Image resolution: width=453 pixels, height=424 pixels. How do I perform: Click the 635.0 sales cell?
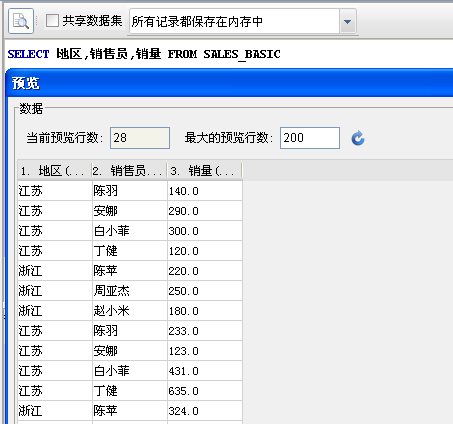pos(205,391)
